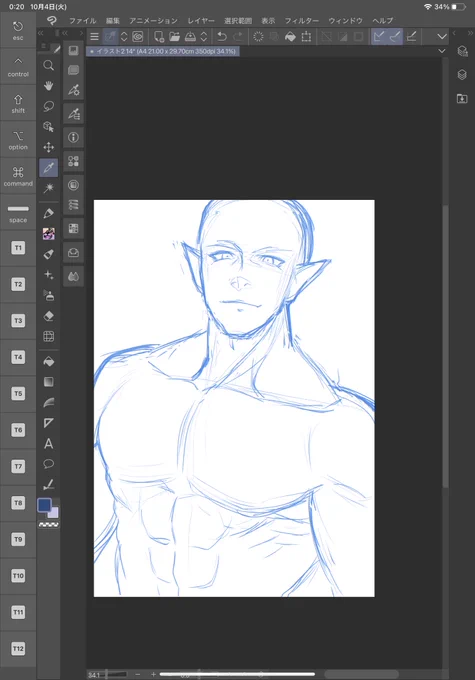
Task: Open the ウィンドウ menu
Action: point(345,20)
